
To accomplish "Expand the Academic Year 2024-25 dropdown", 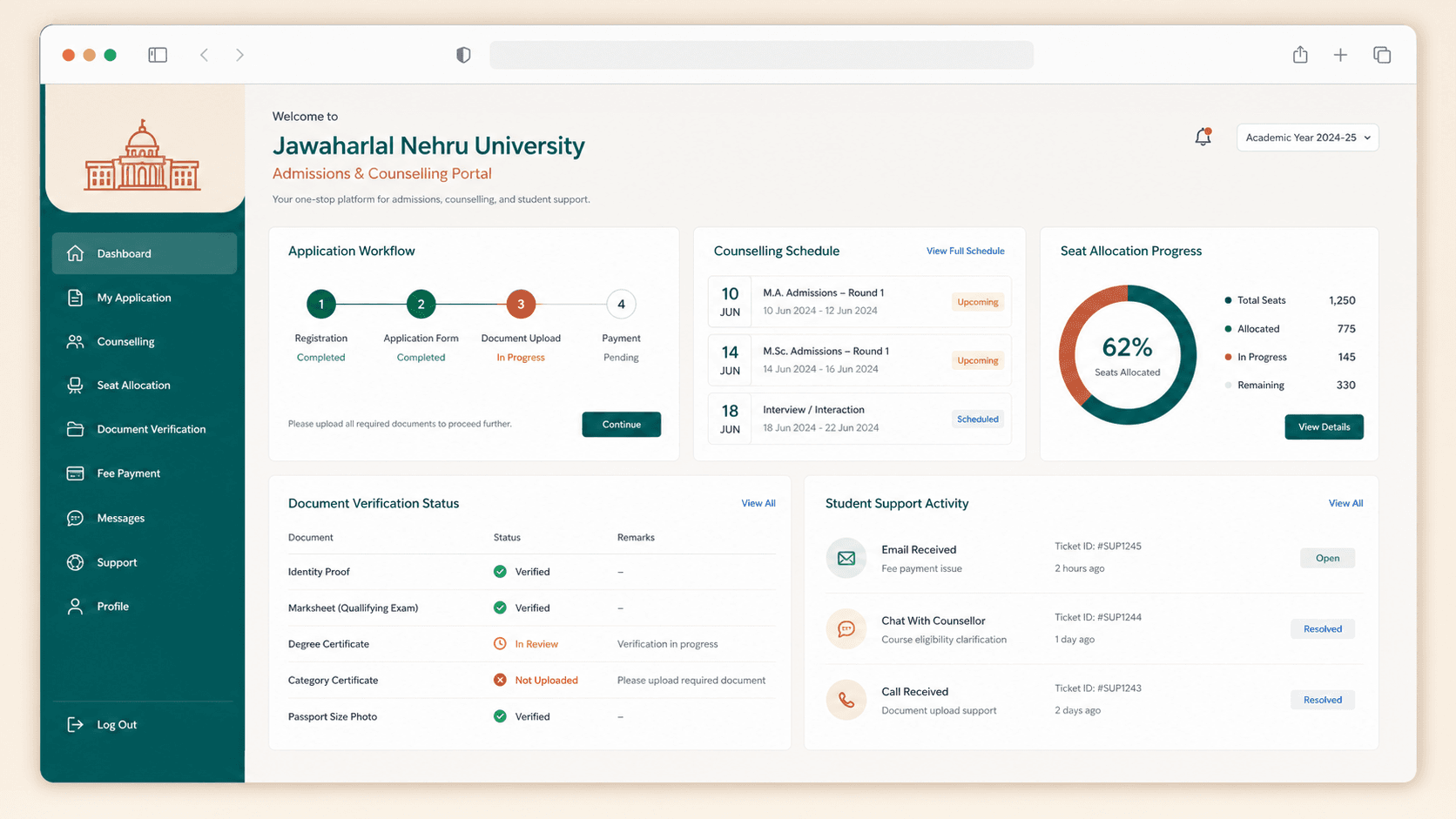I will (1307, 138).
